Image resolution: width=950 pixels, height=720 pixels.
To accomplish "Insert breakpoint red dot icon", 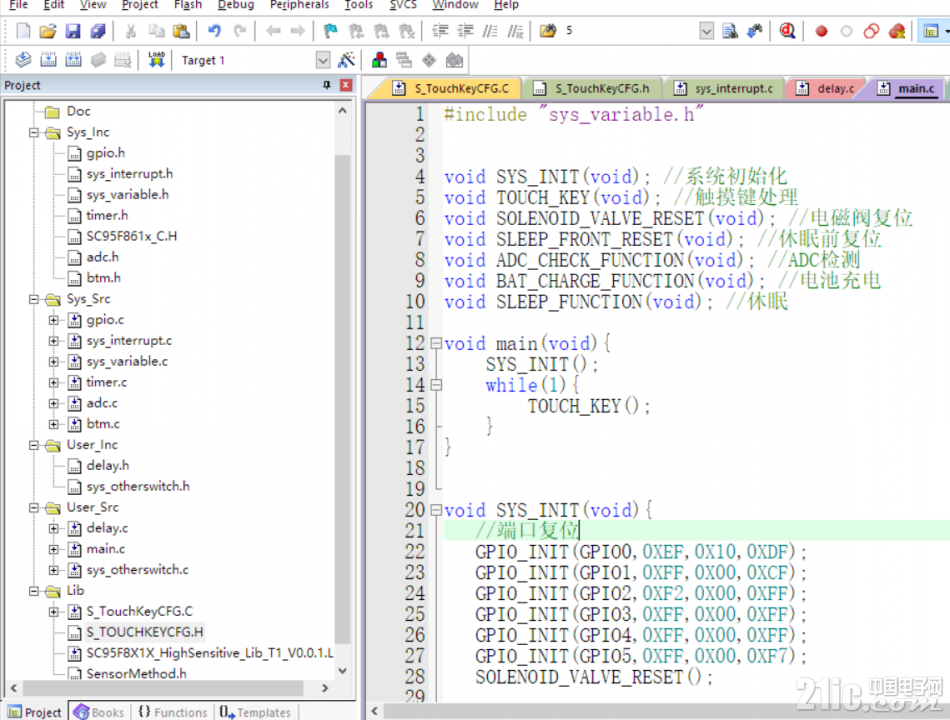I will (822, 31).
